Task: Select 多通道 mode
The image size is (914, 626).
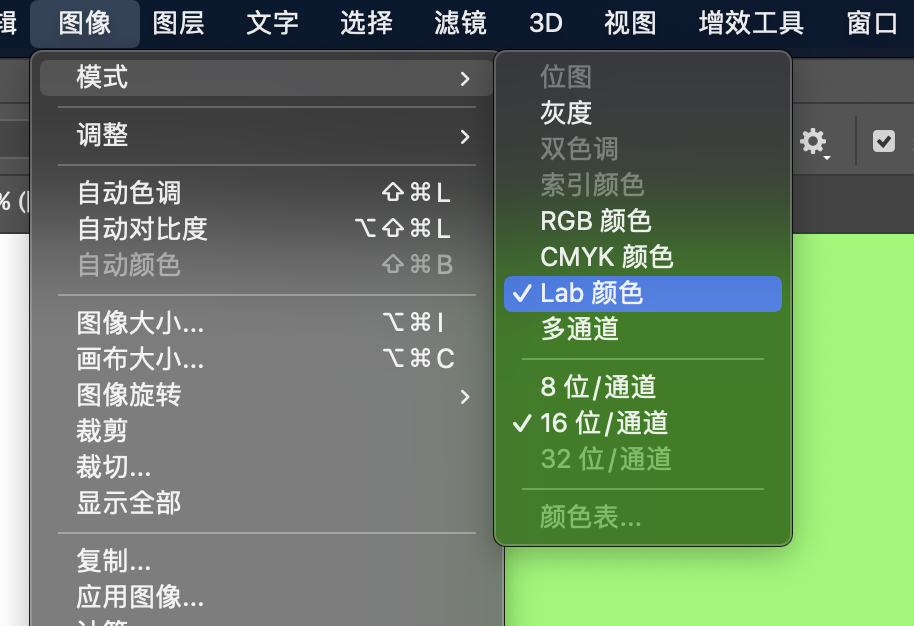Action: click(579, 329)
